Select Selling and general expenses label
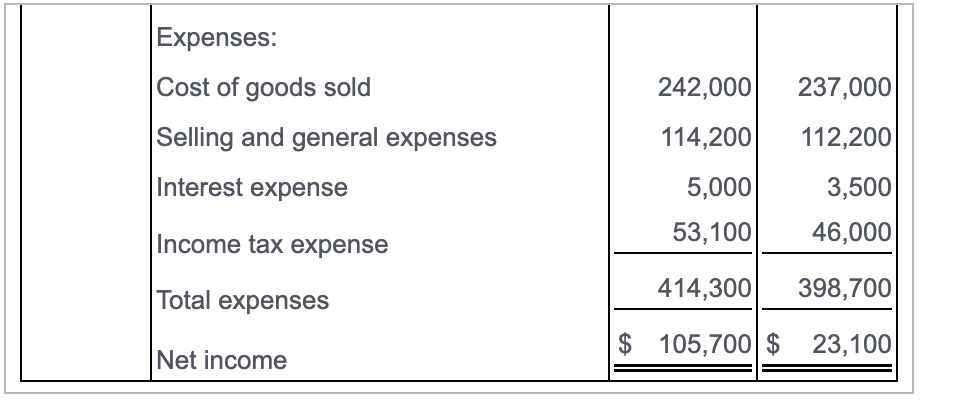Viewport: 960px width, 416px height. (327, 137)
